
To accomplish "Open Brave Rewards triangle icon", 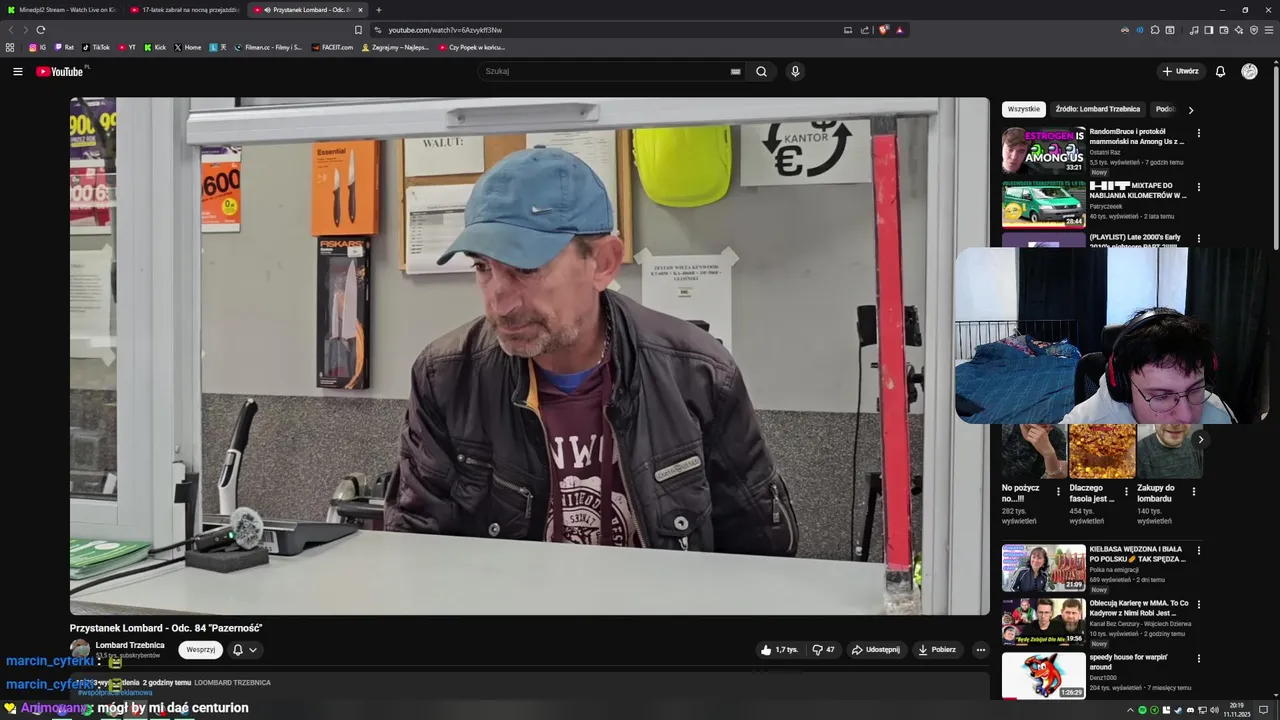I will [x=900, y=30].
